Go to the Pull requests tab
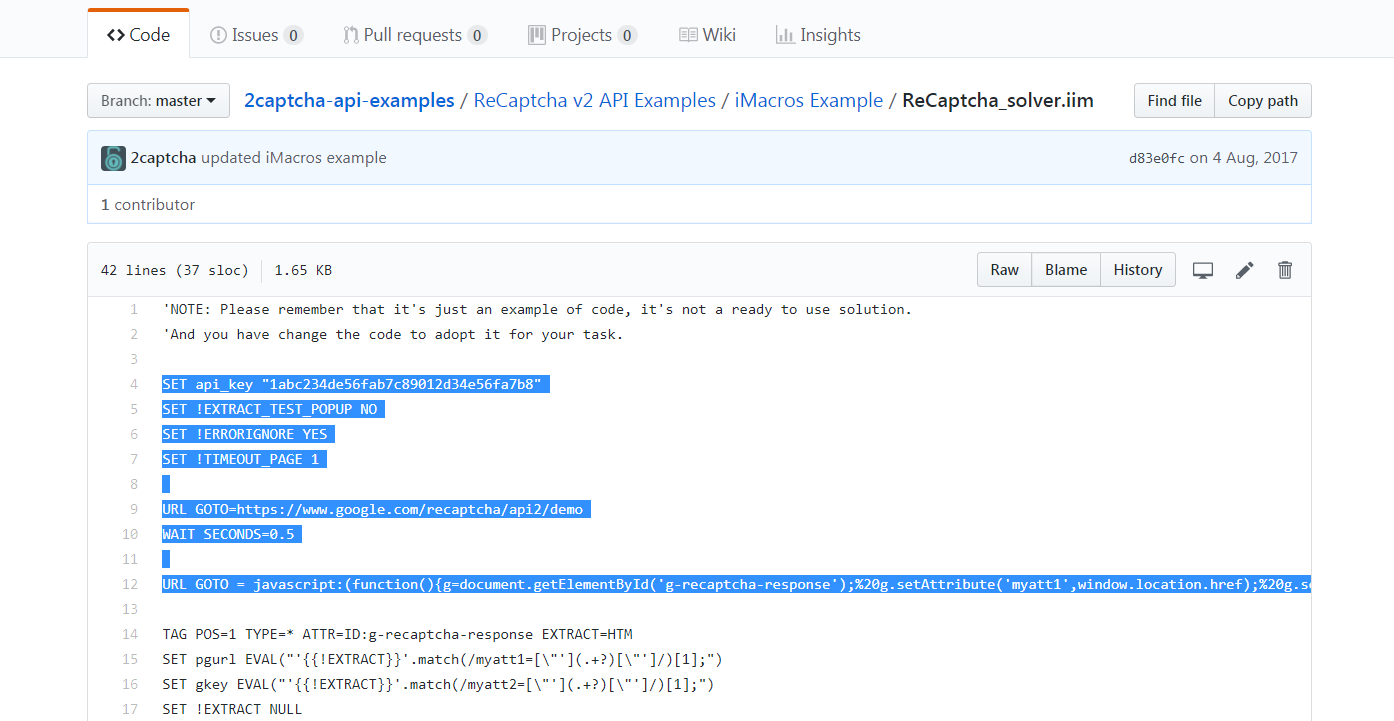1394x721 pixels. (414, 35)
